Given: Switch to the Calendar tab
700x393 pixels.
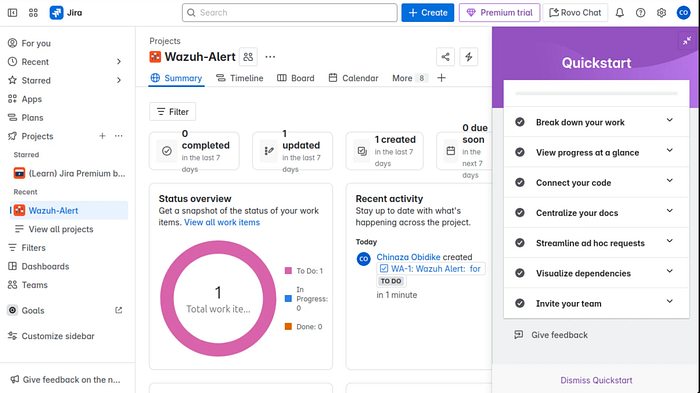Looking at the screenshot, I should 353,78.
